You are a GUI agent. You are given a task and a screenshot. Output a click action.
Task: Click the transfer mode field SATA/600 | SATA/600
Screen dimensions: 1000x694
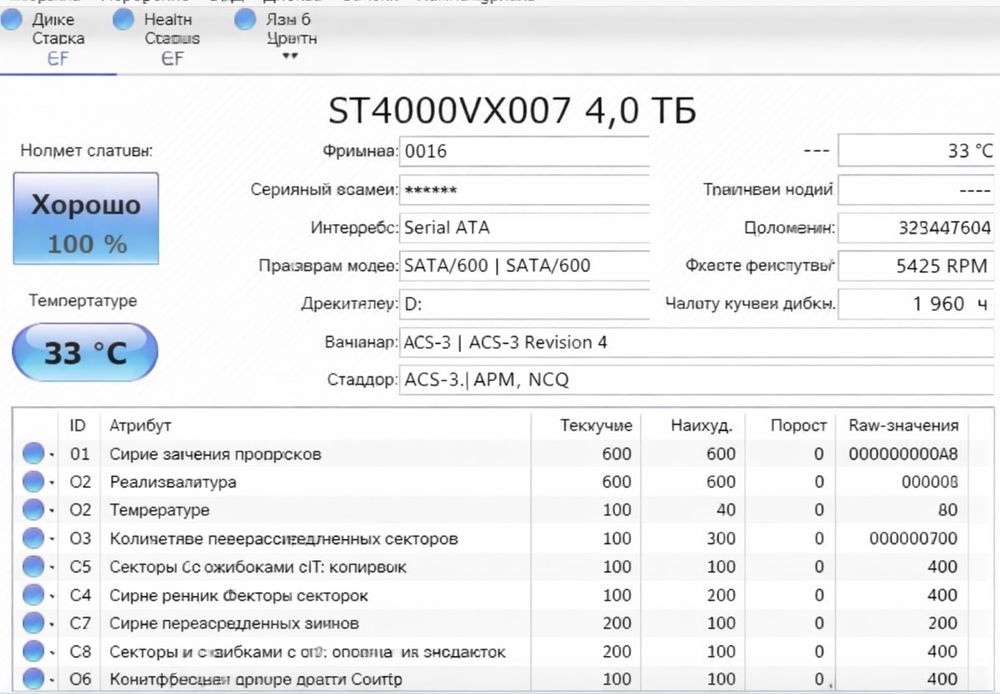(x=524, y=265)
